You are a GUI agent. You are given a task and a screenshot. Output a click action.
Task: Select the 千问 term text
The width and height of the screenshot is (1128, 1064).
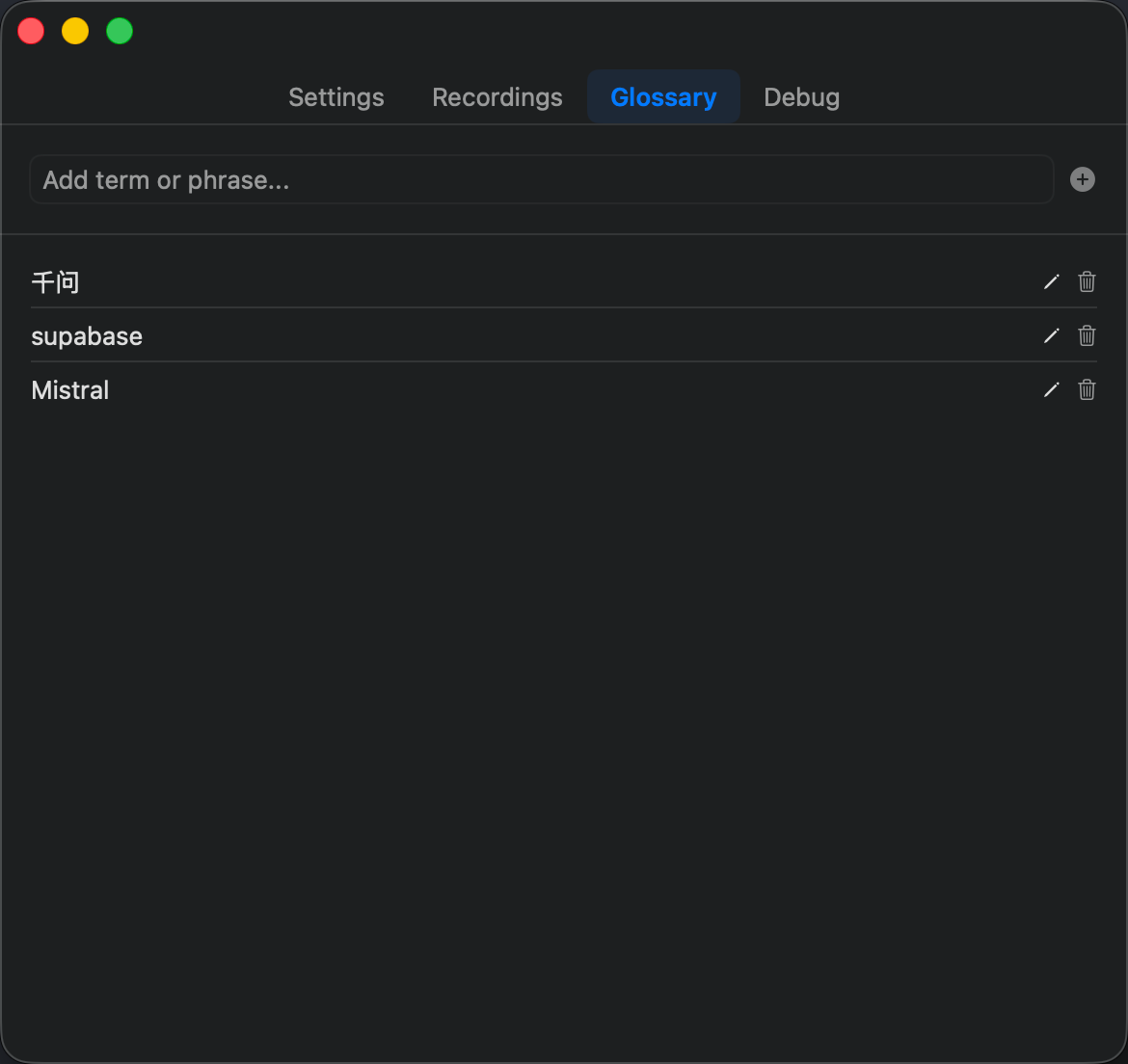55,282
